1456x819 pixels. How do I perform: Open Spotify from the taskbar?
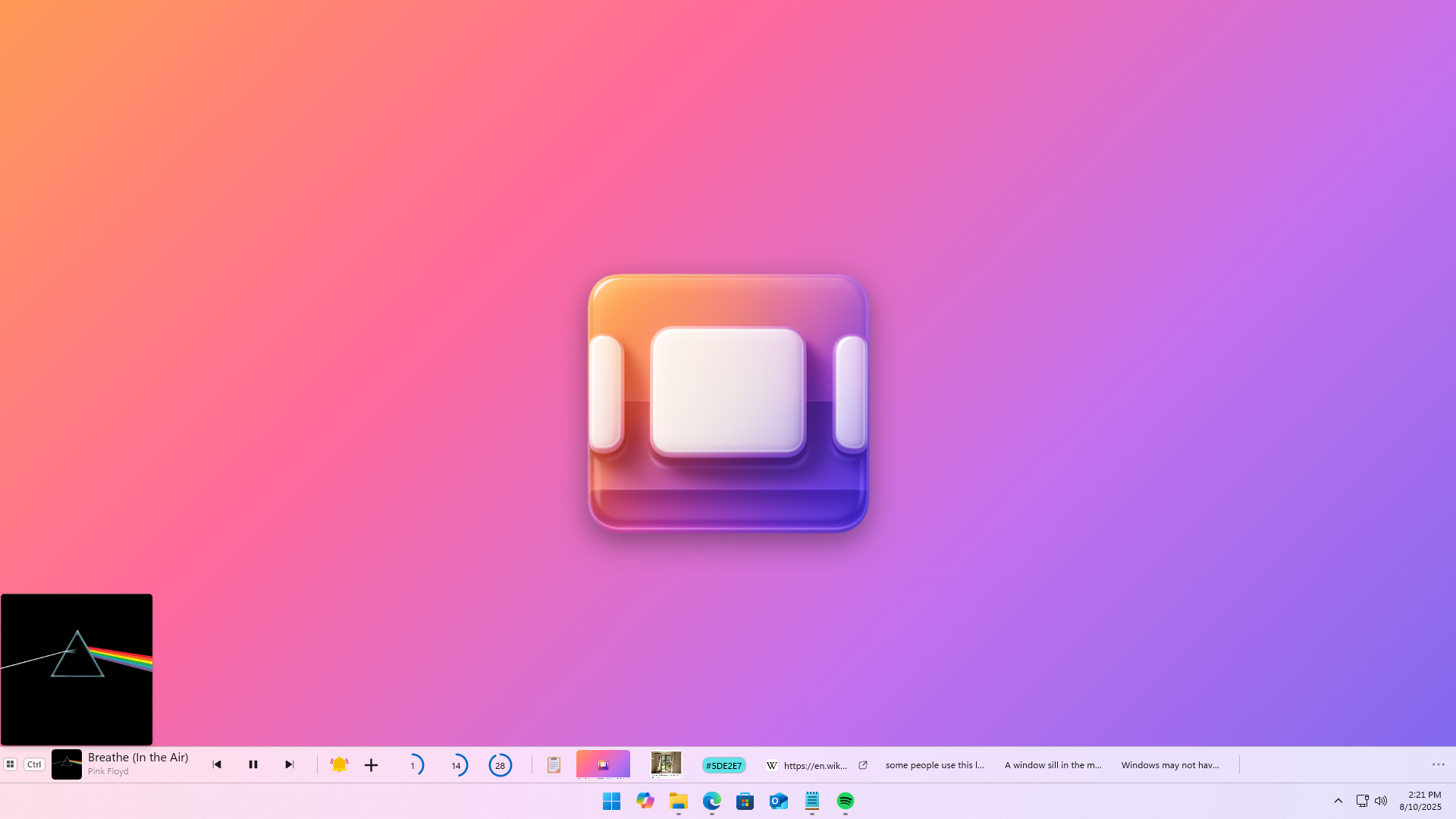846,801
